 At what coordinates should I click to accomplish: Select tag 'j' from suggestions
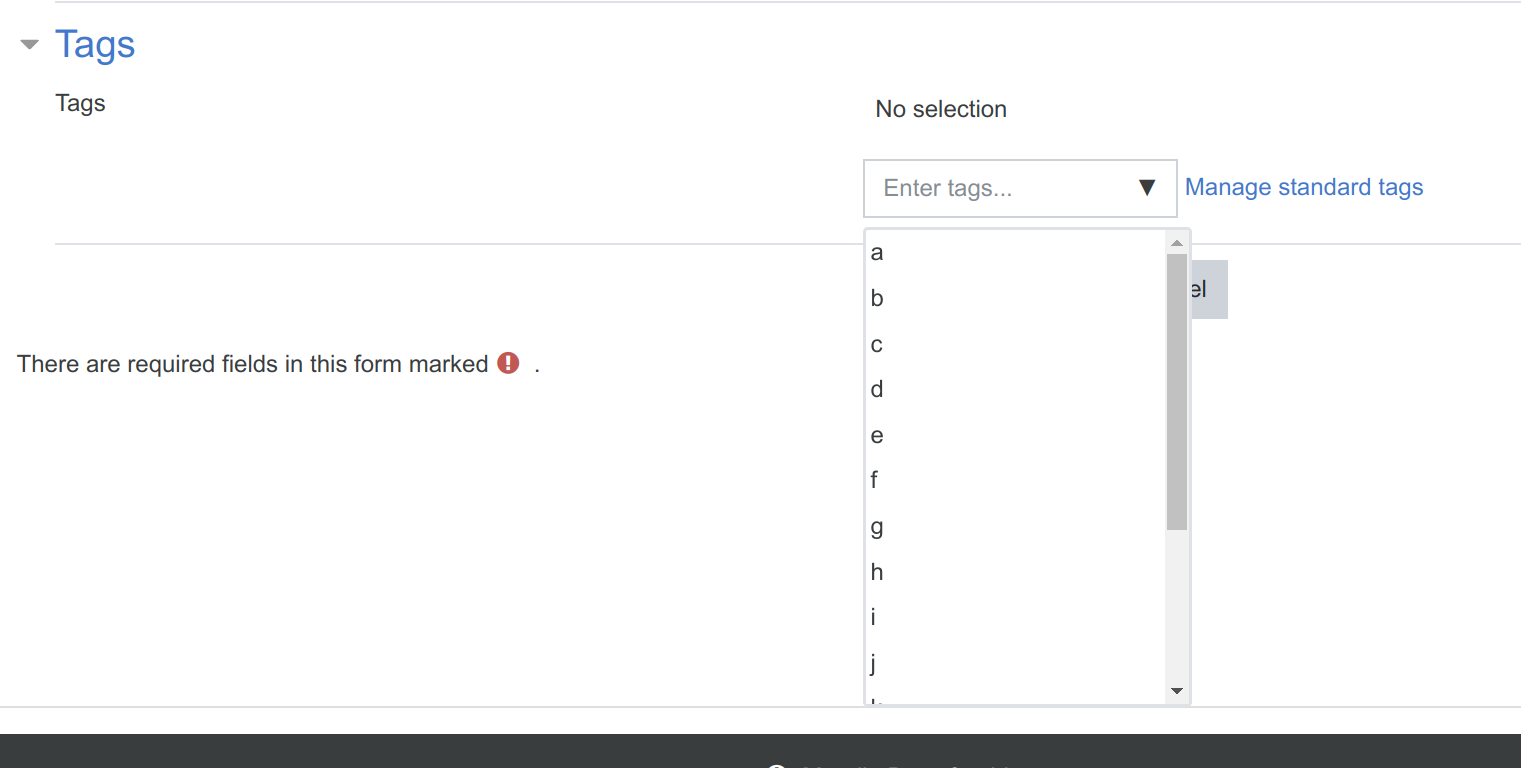1016,663
